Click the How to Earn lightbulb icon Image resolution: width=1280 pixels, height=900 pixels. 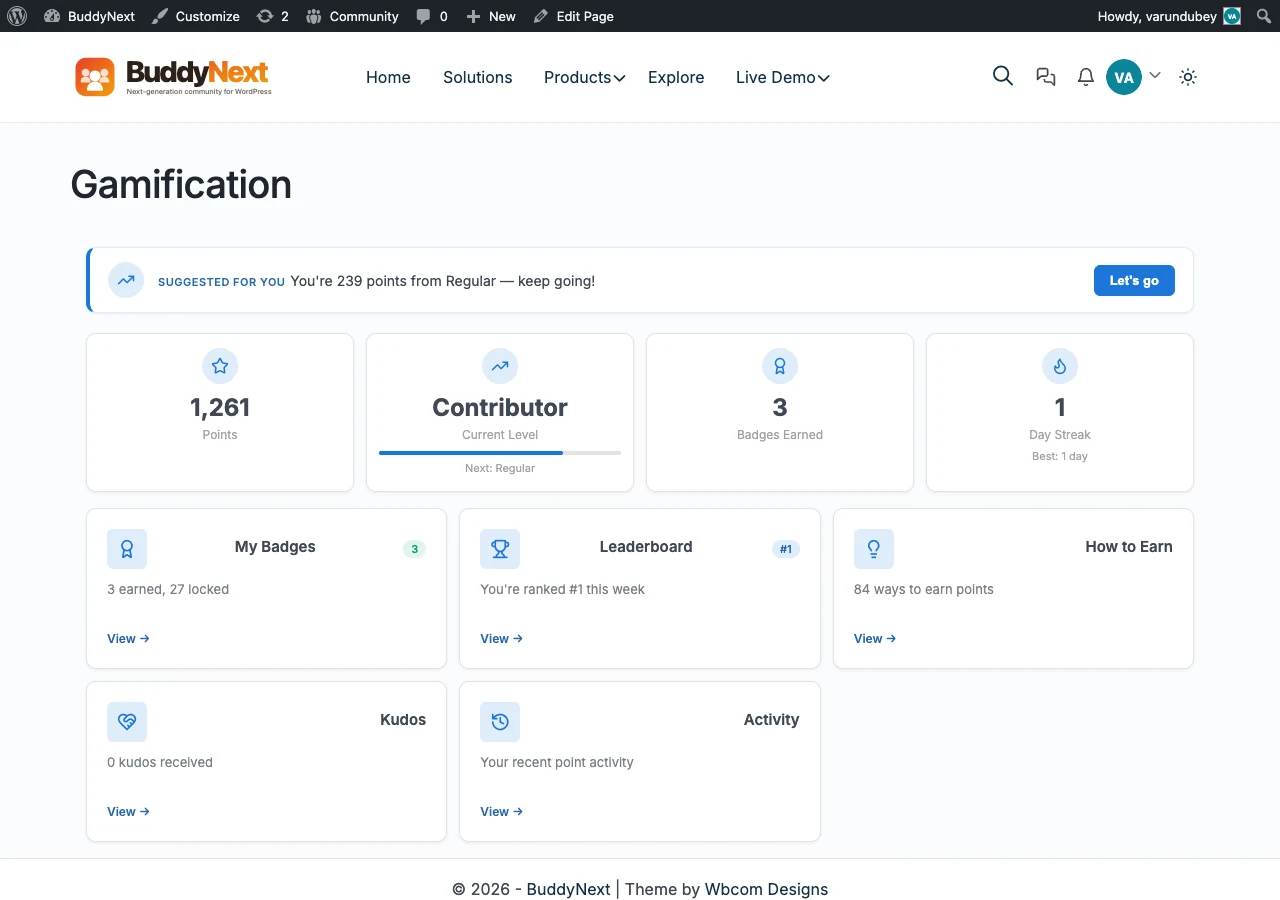coord(874,549)
